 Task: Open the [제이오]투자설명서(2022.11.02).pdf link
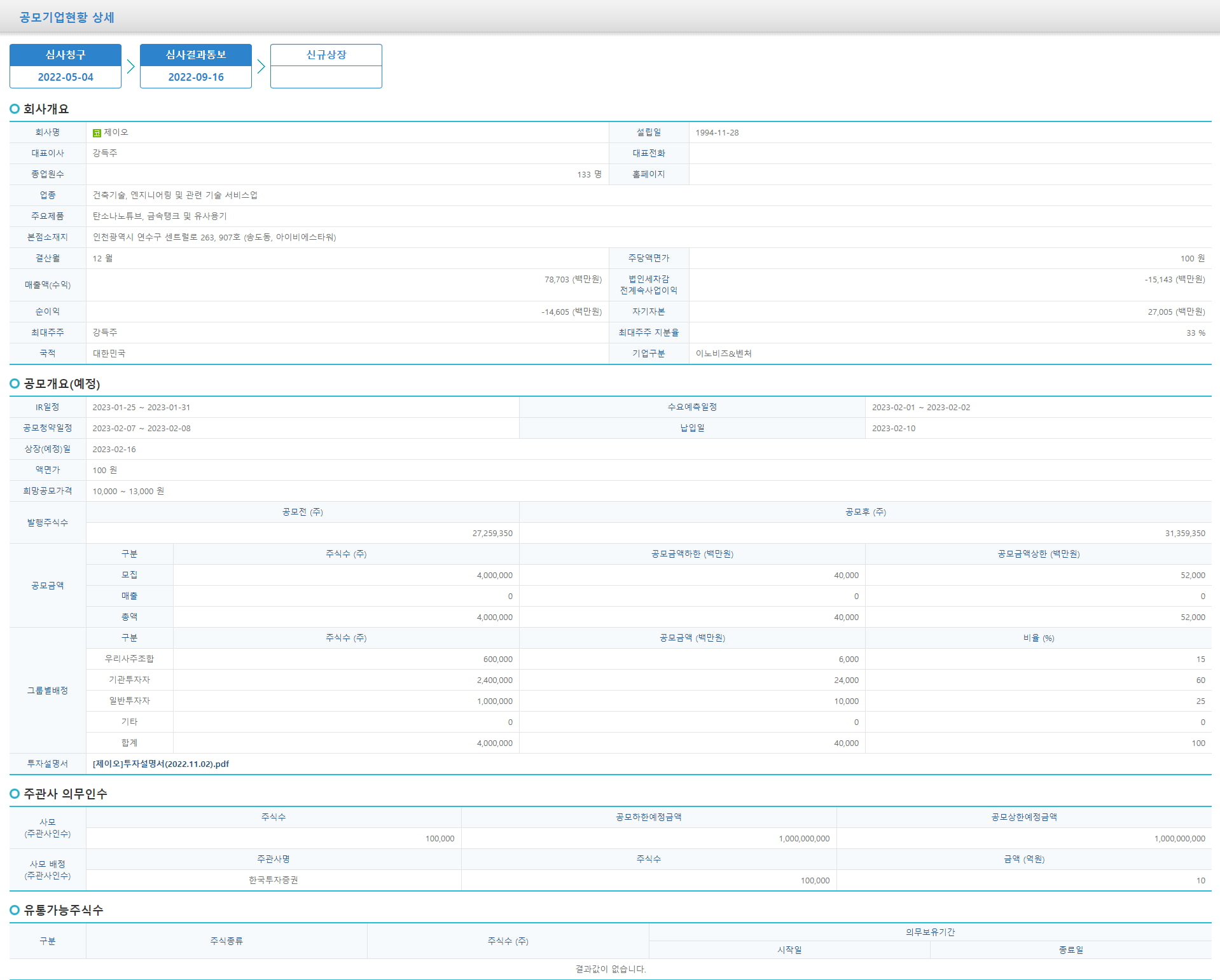[x=161, y=764]
